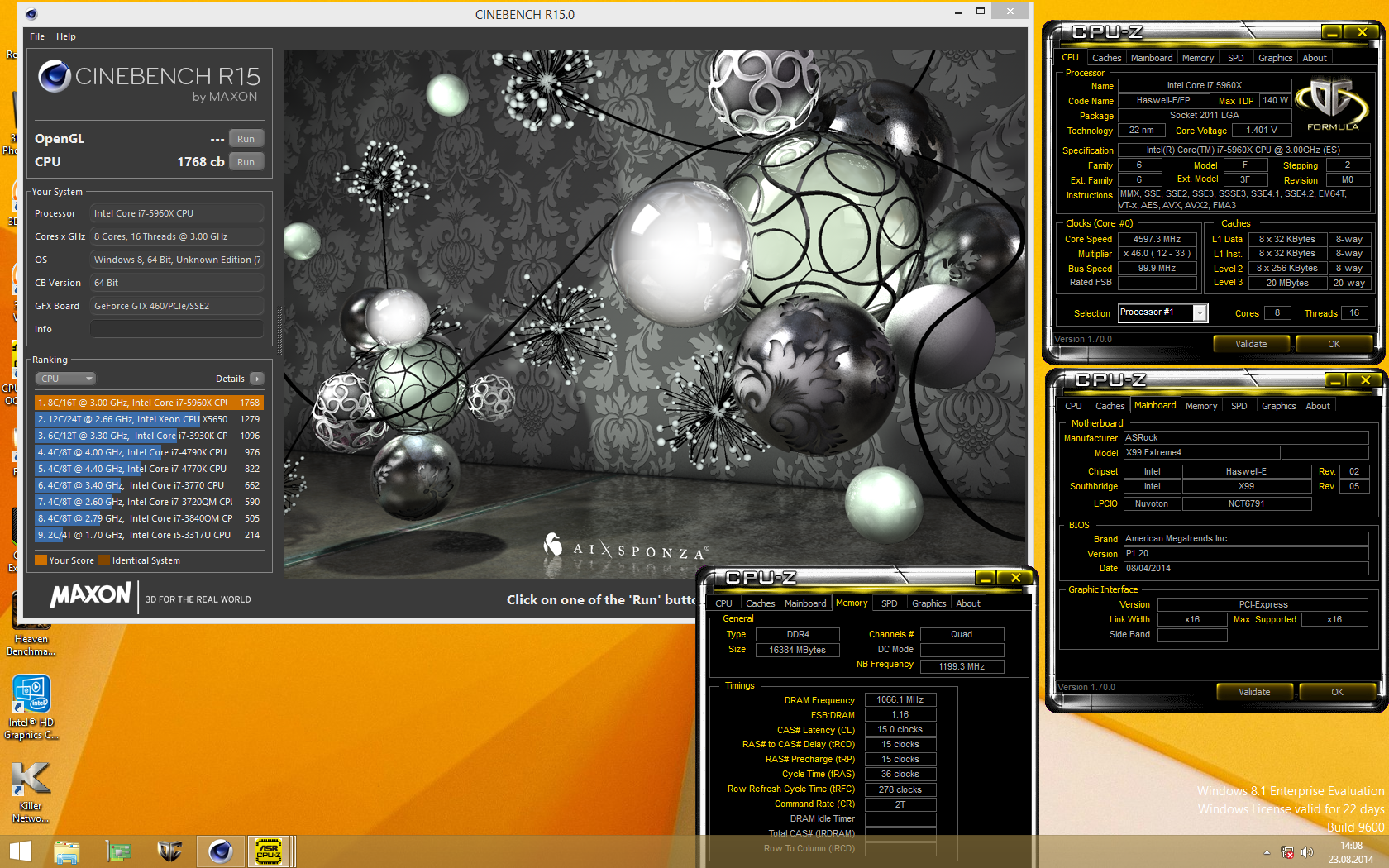Switch to Mainboard tab in top CPU-Z
The image size is (1389, 868).
pos(1152,58)
